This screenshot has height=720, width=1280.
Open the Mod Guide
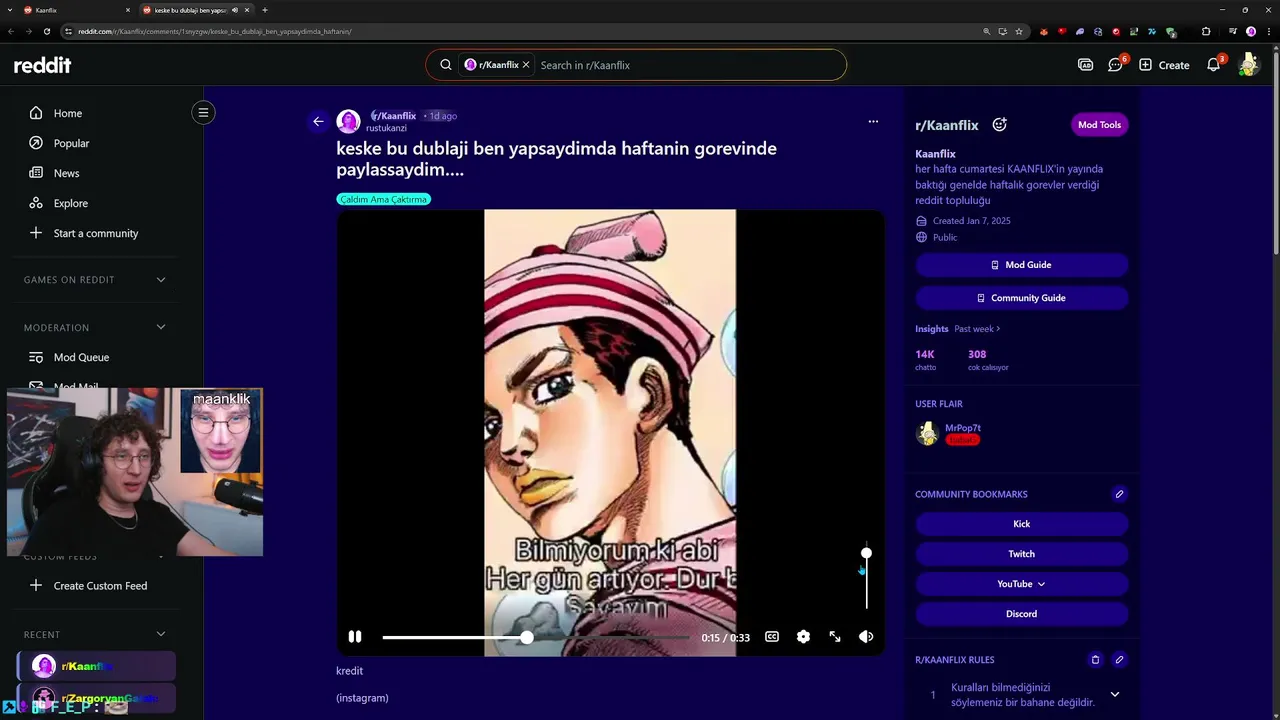(x=1021, y=265)
